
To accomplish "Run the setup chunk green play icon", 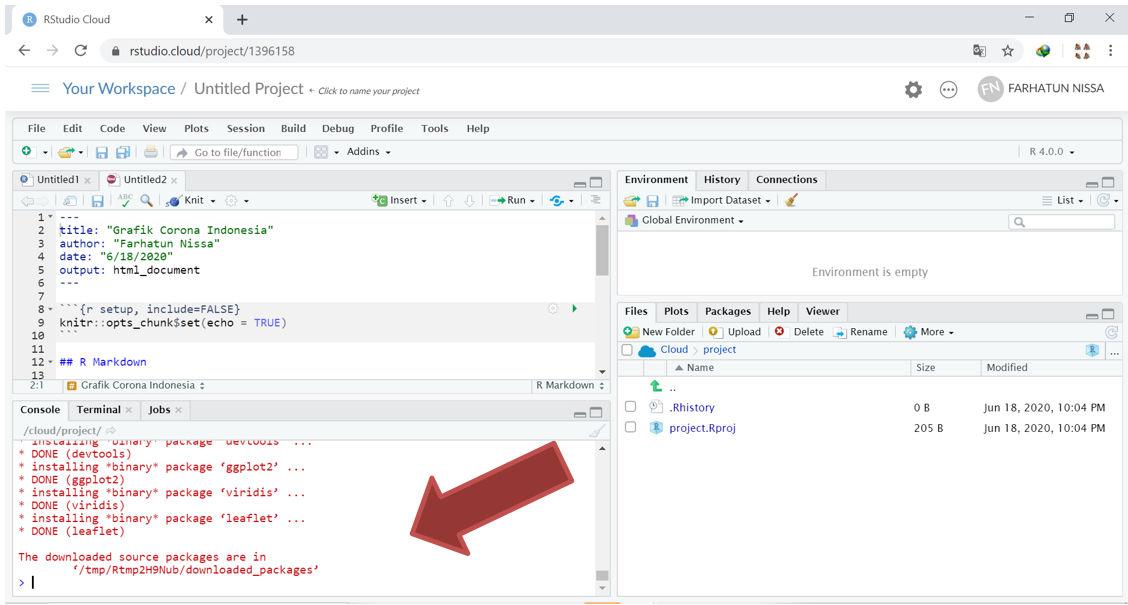I will (574, 309).
